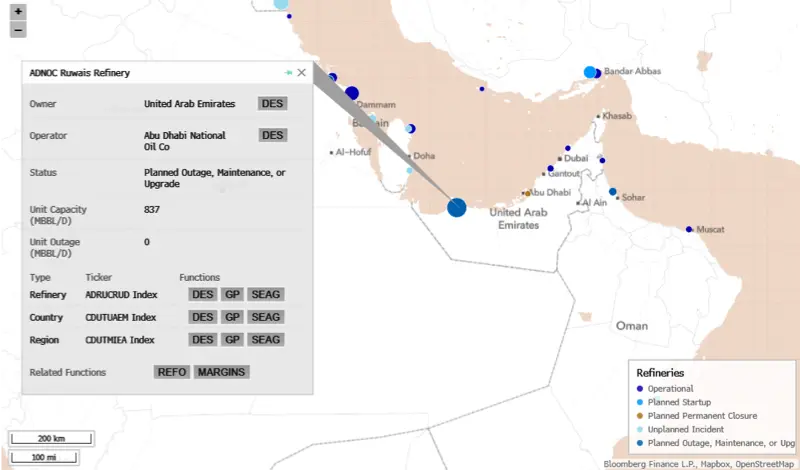800x470 pixels.
Task: Select the refinery marker near Sohar
Action: [x=613, y=192]
